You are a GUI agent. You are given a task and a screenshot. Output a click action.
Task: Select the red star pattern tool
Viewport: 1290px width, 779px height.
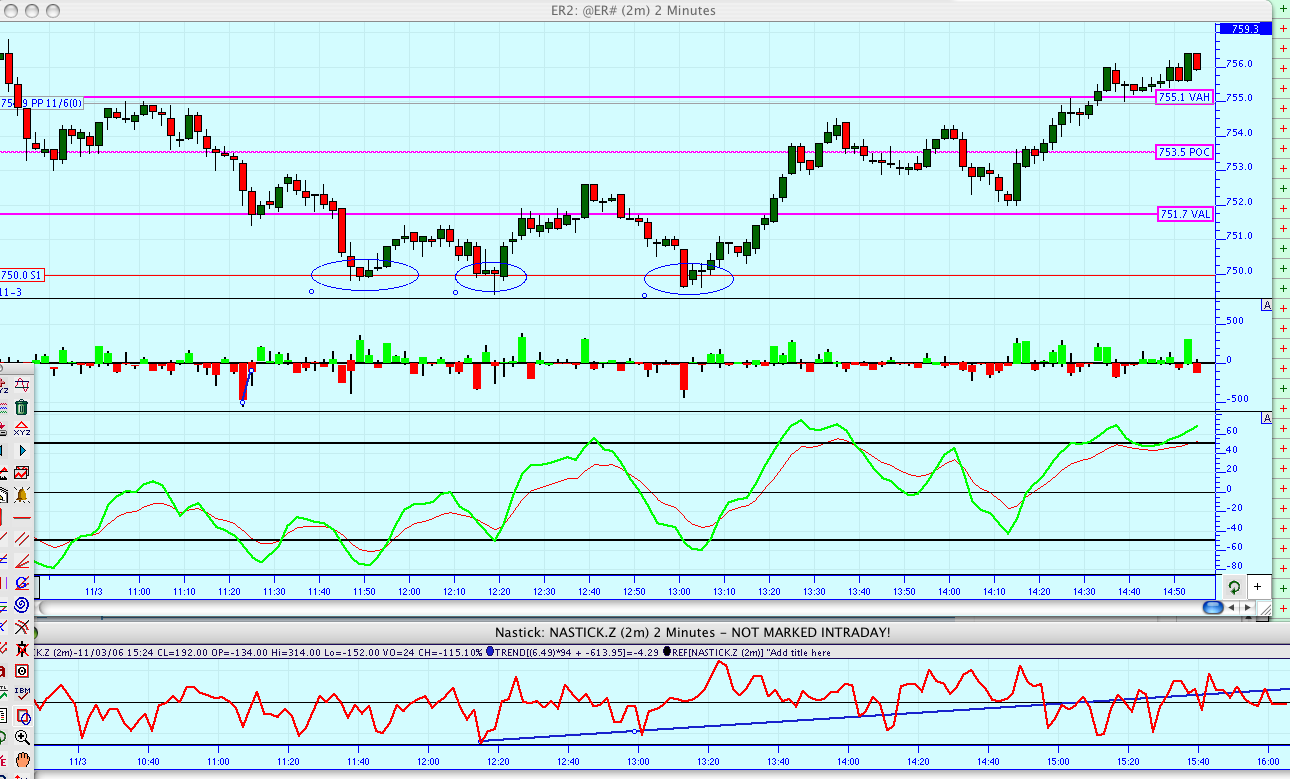pyautogui.click(x=21, y=649)
